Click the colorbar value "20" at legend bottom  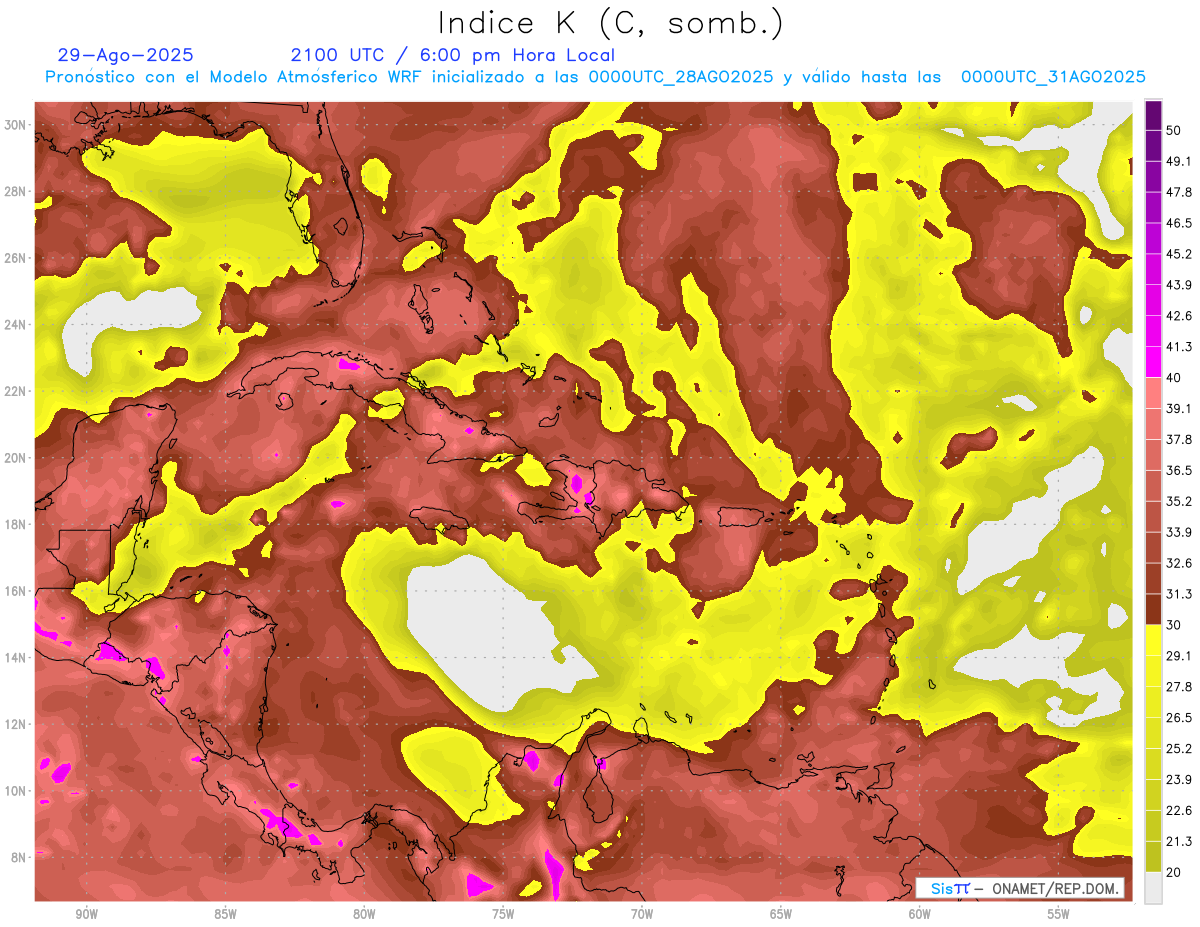[x=1174, y=872]
